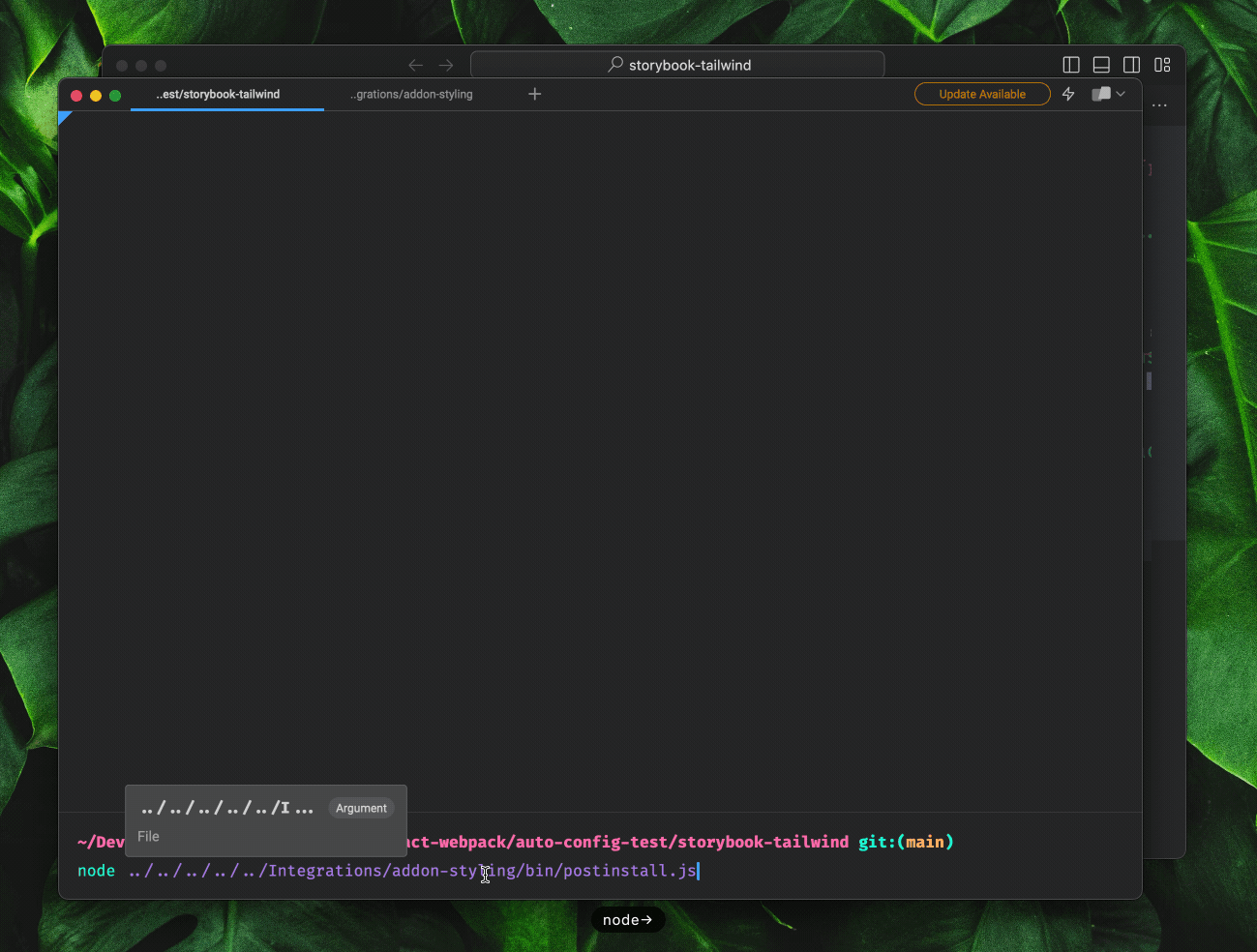Click the node indicator at the bottom

click(627, 919)
